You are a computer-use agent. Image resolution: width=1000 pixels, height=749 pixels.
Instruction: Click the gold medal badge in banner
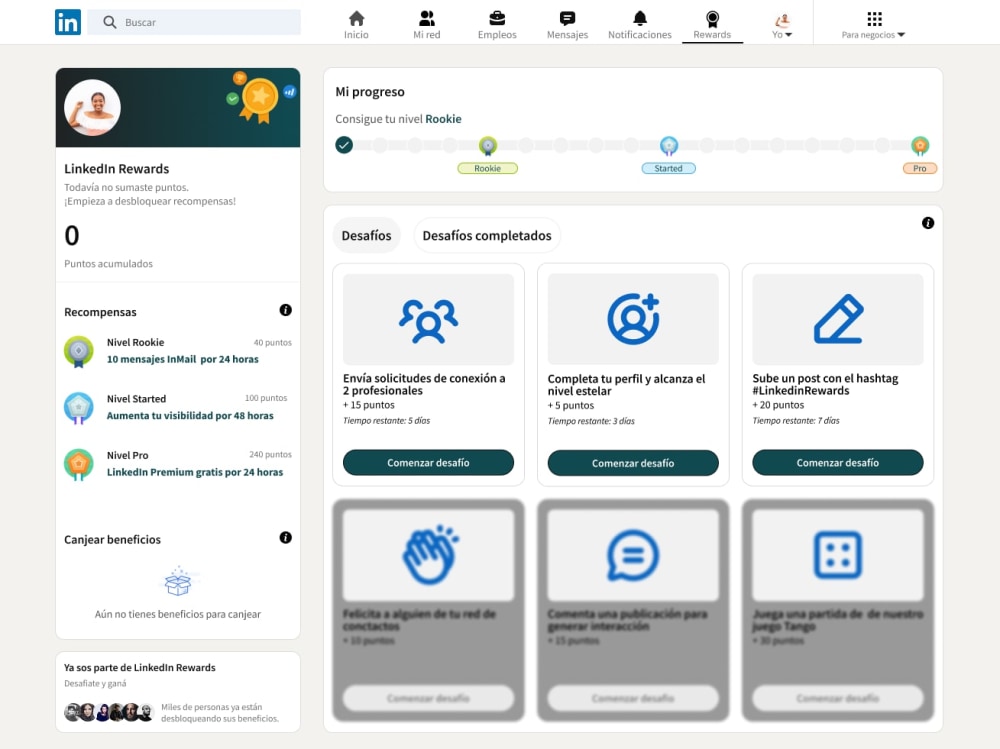pyautogui.click(x=260, y=99)
